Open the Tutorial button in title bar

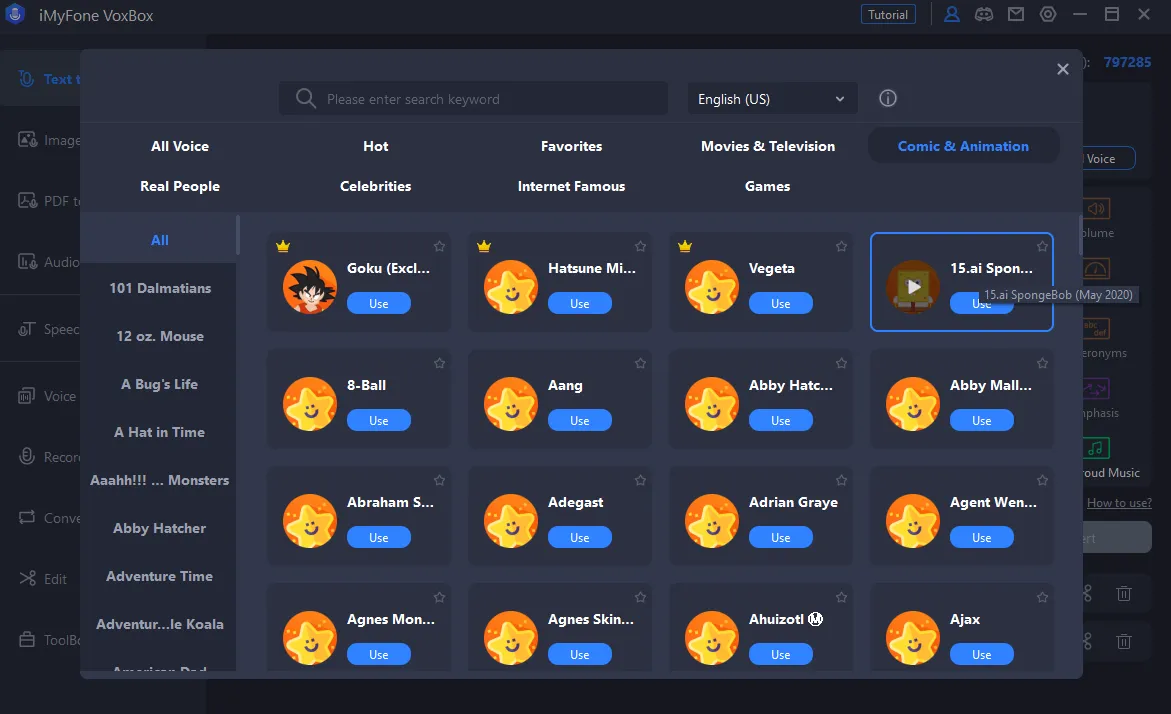click(x=888, y=14)
